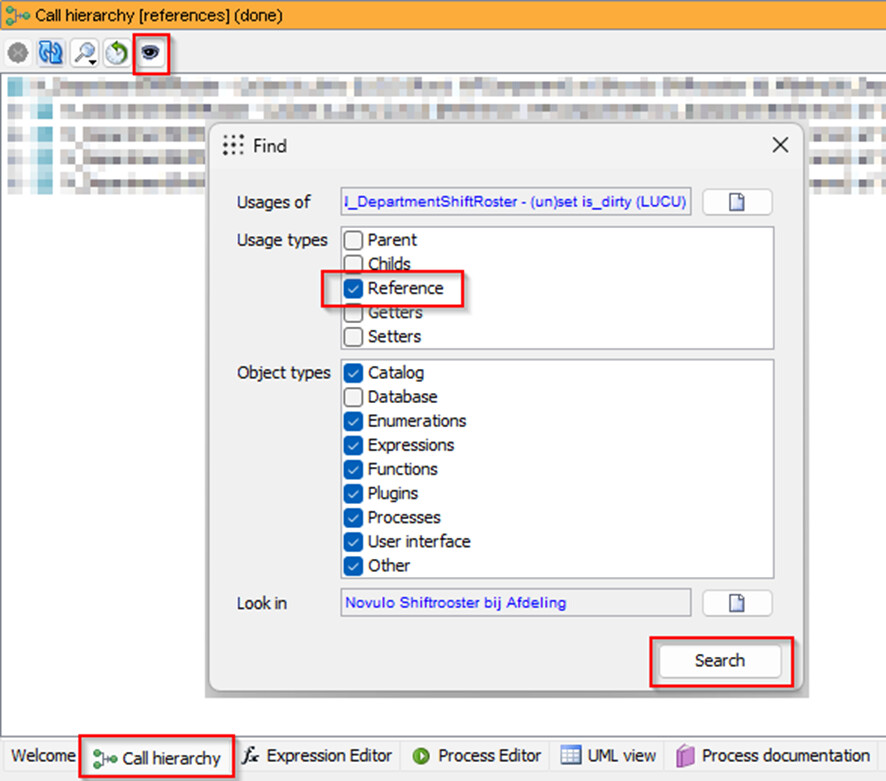
Task: Click the Call hierarchy title bar icon
Action: click(x=17, y=15)
